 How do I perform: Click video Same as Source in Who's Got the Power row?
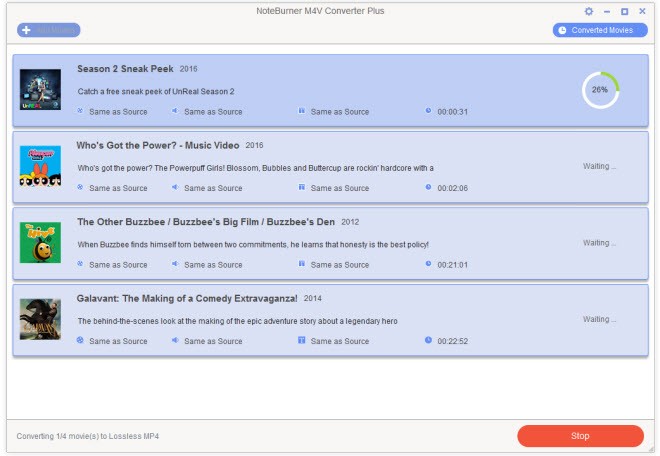tap(118, 188)
